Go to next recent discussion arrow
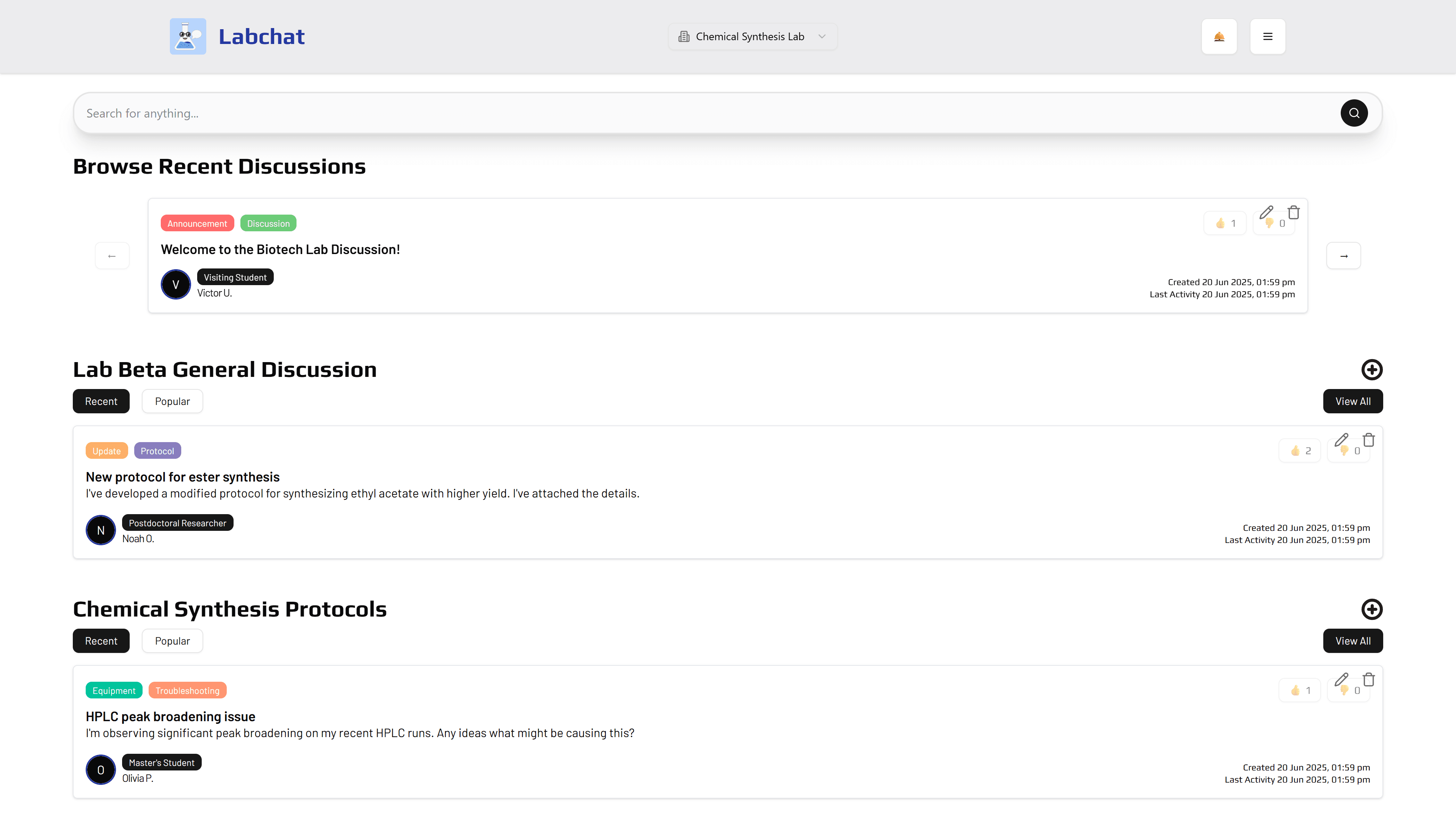The width and height of the screenshot is (1456, 819). pyautogui.click(x=1343, y=256)
